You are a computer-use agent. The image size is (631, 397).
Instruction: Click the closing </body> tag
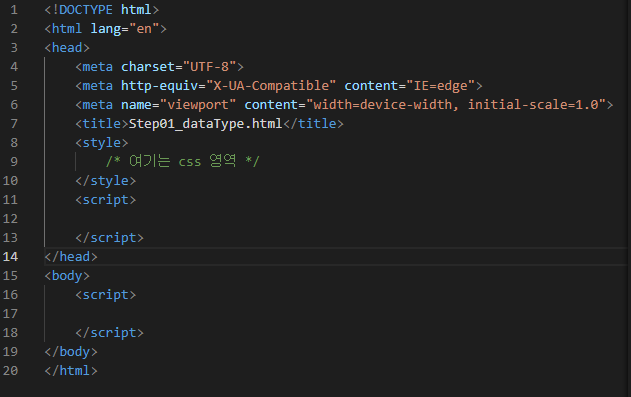coord(71,352)
